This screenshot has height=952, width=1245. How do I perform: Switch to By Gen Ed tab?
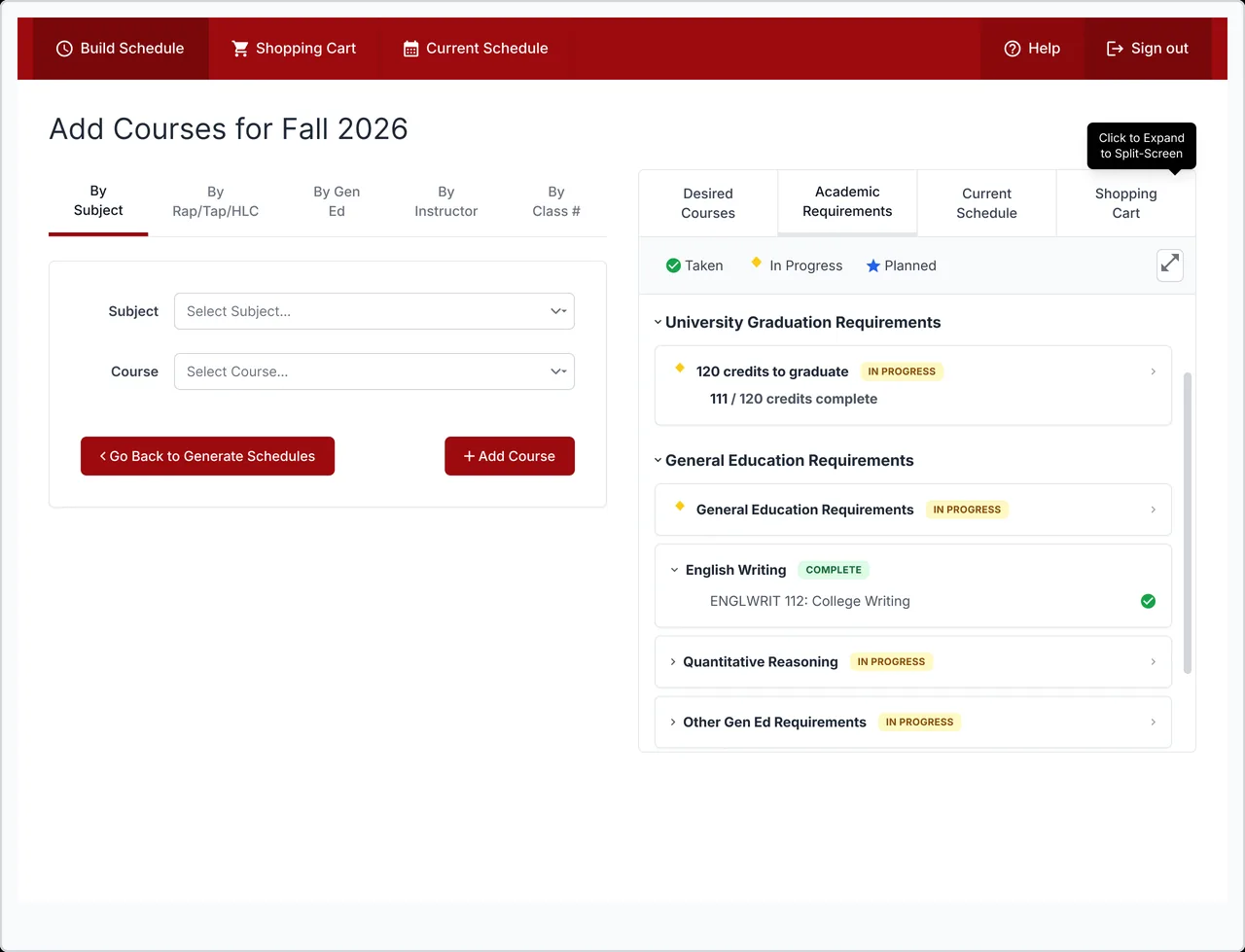[337, 201]
